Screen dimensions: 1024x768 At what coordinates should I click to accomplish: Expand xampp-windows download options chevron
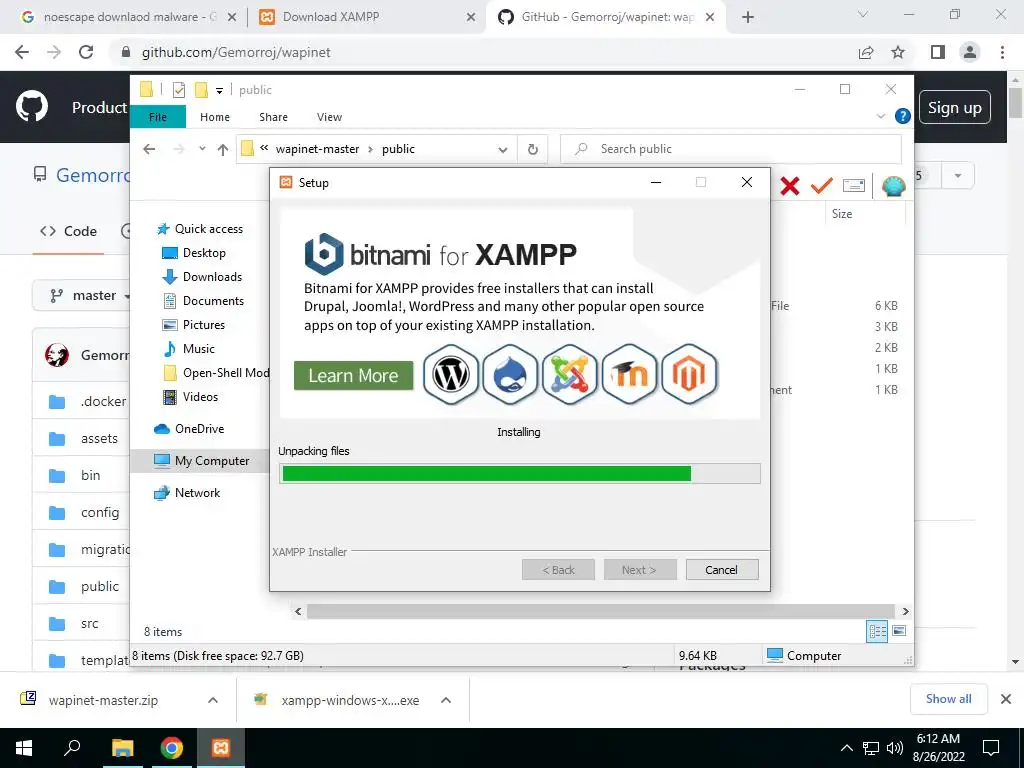(x=446, y=700)
